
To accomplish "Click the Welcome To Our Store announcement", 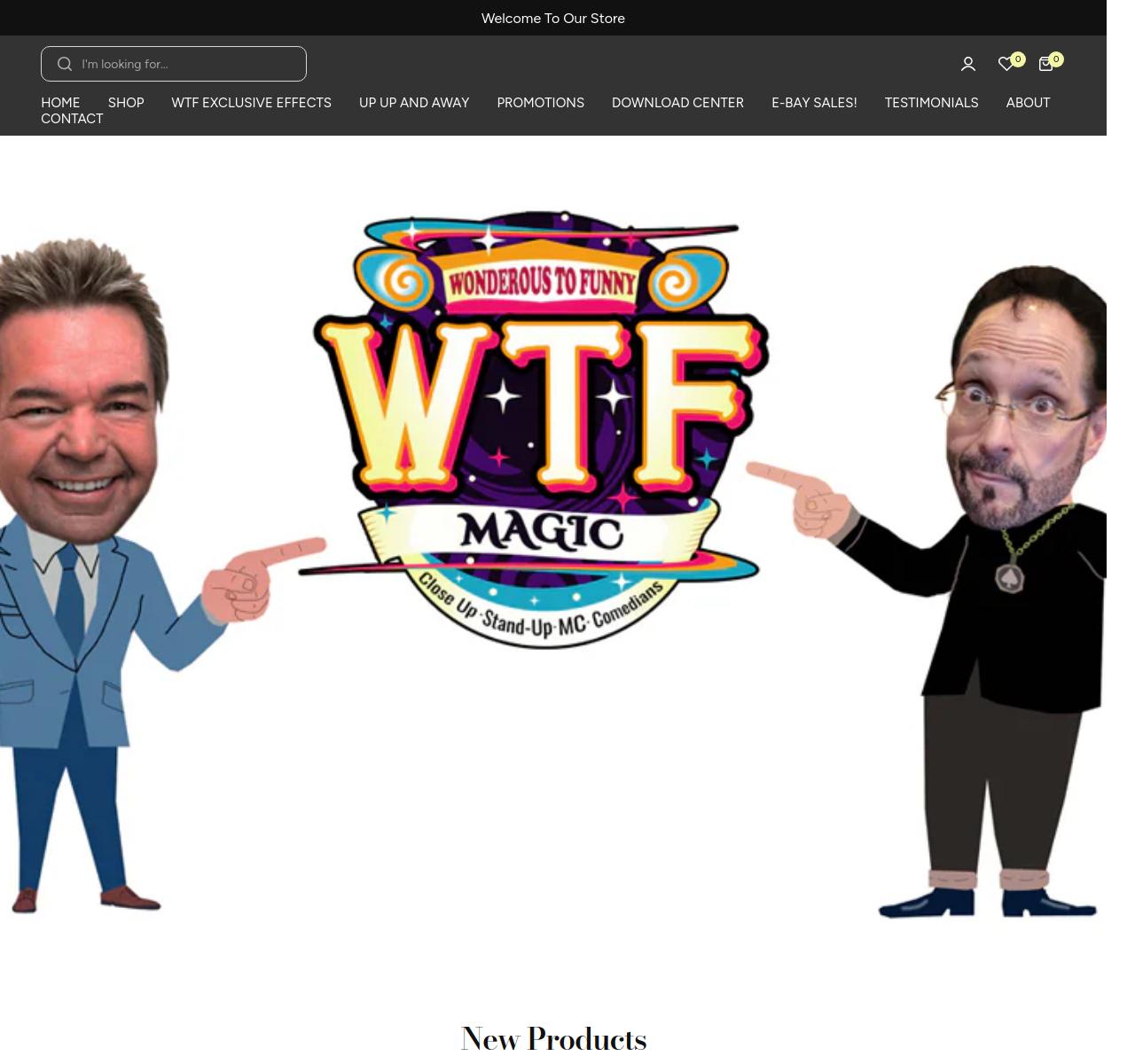I will (552, 19).
